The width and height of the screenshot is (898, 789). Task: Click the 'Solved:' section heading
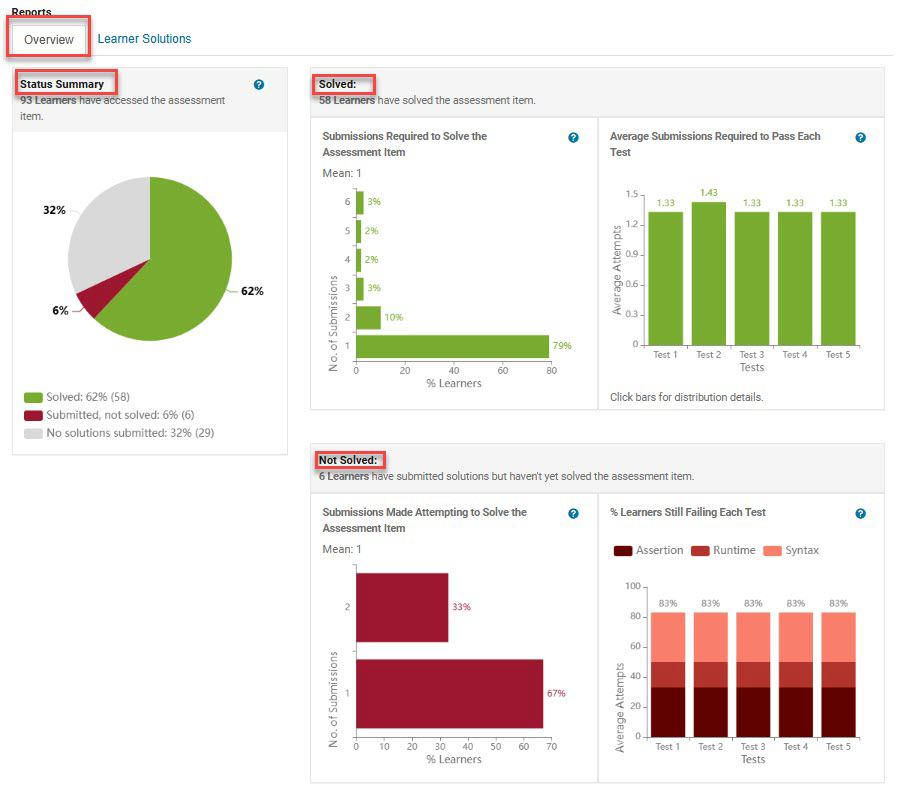click(x=337, y=84)
